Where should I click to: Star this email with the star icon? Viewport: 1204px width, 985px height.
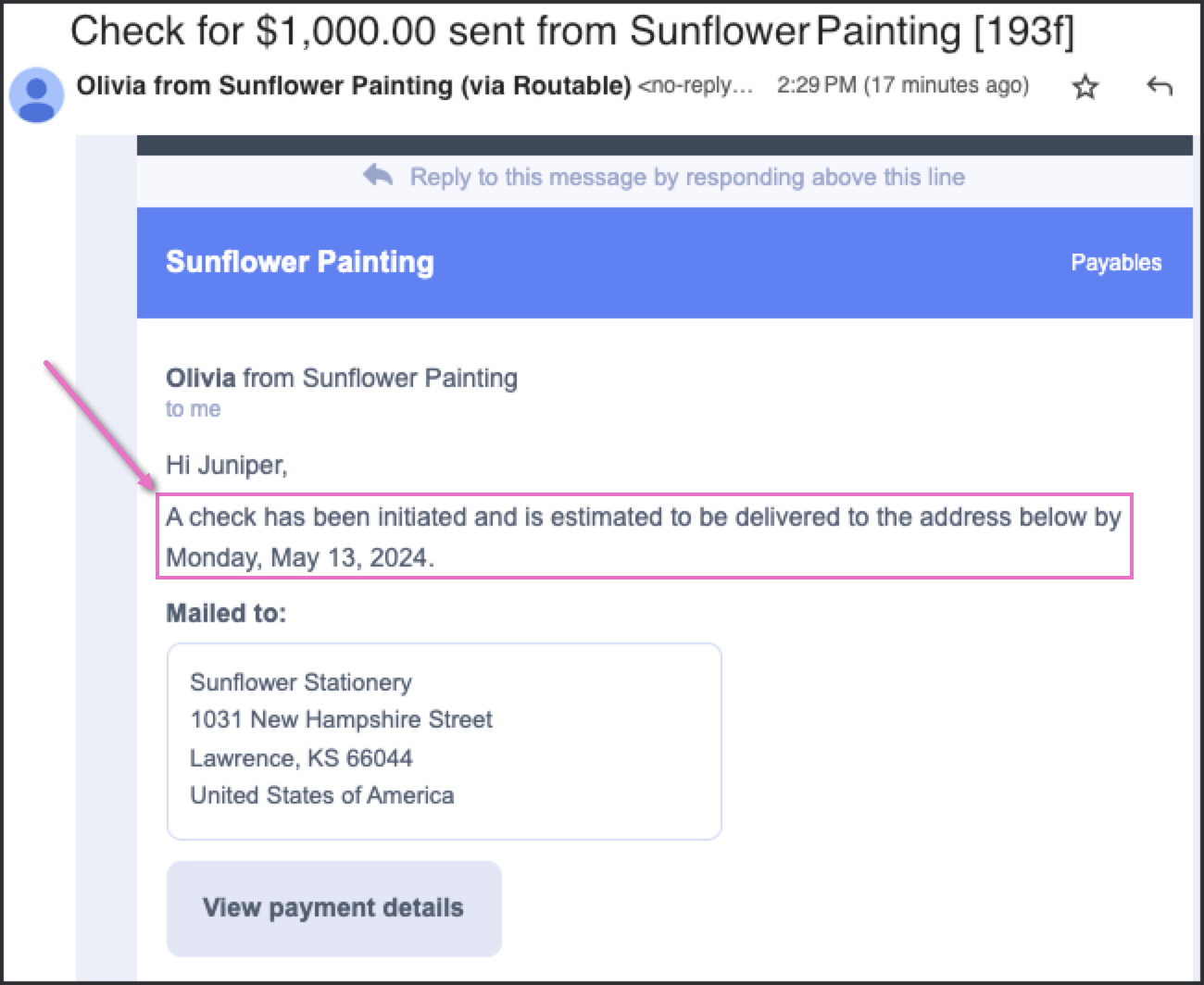click(1085, 87)
